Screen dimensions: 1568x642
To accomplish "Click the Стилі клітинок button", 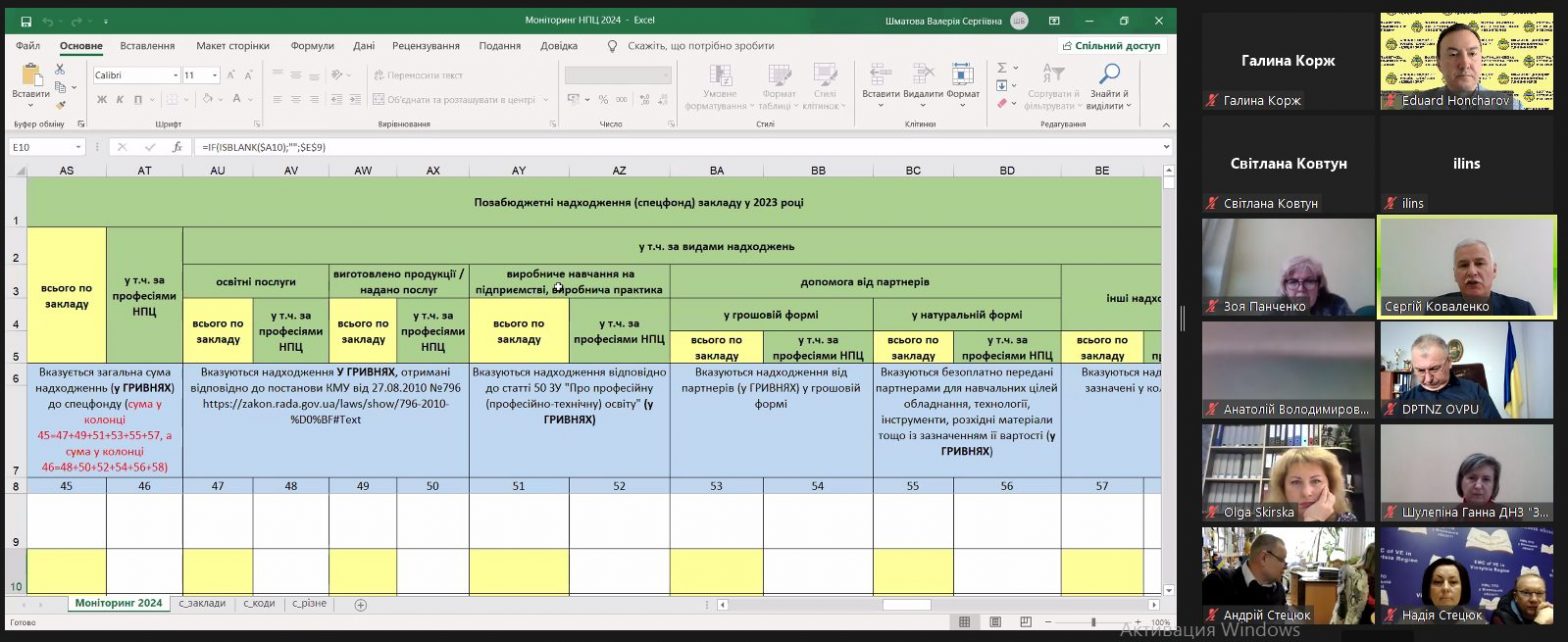I will [825, 86].
